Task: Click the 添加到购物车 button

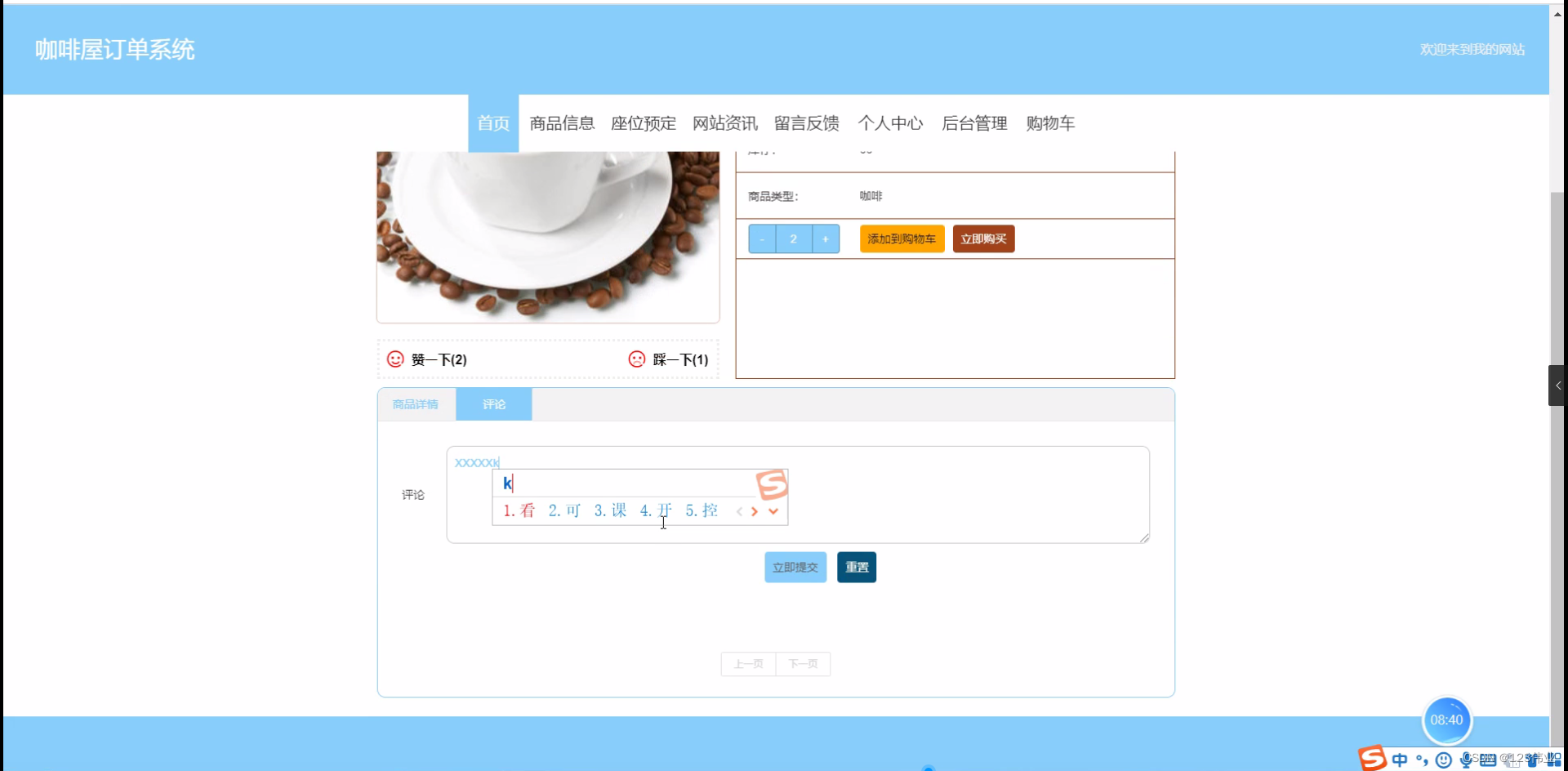Action: [902, 238]
